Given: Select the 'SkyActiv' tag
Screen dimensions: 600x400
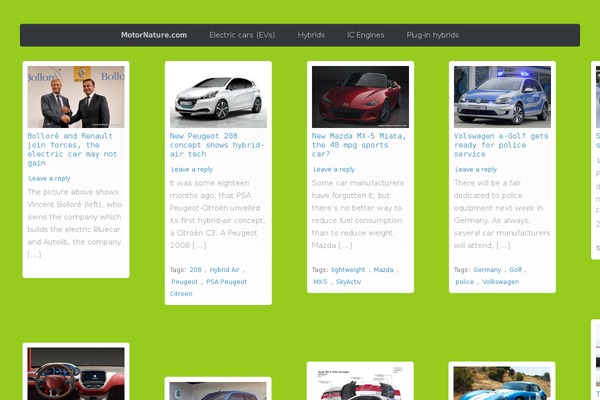Looking at the screenshot, I should (x=348, y=282).
